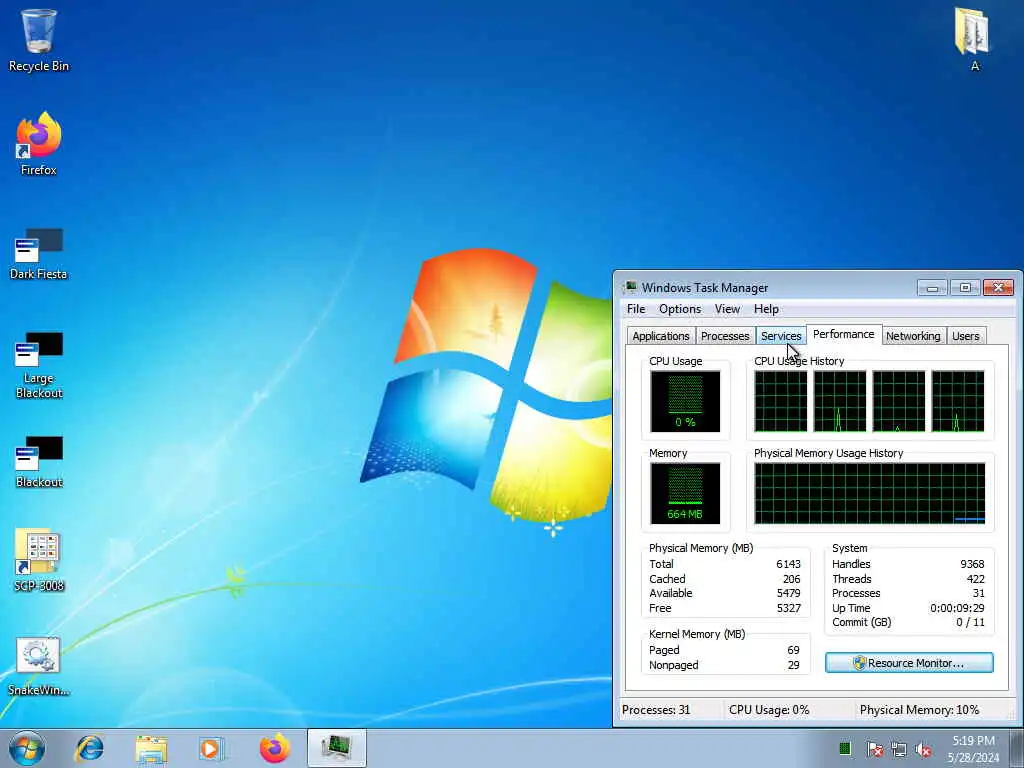Switch to the Services tab
This screenshot has height=768, width=1024.
pyautogui.click(x=781, y=336)
